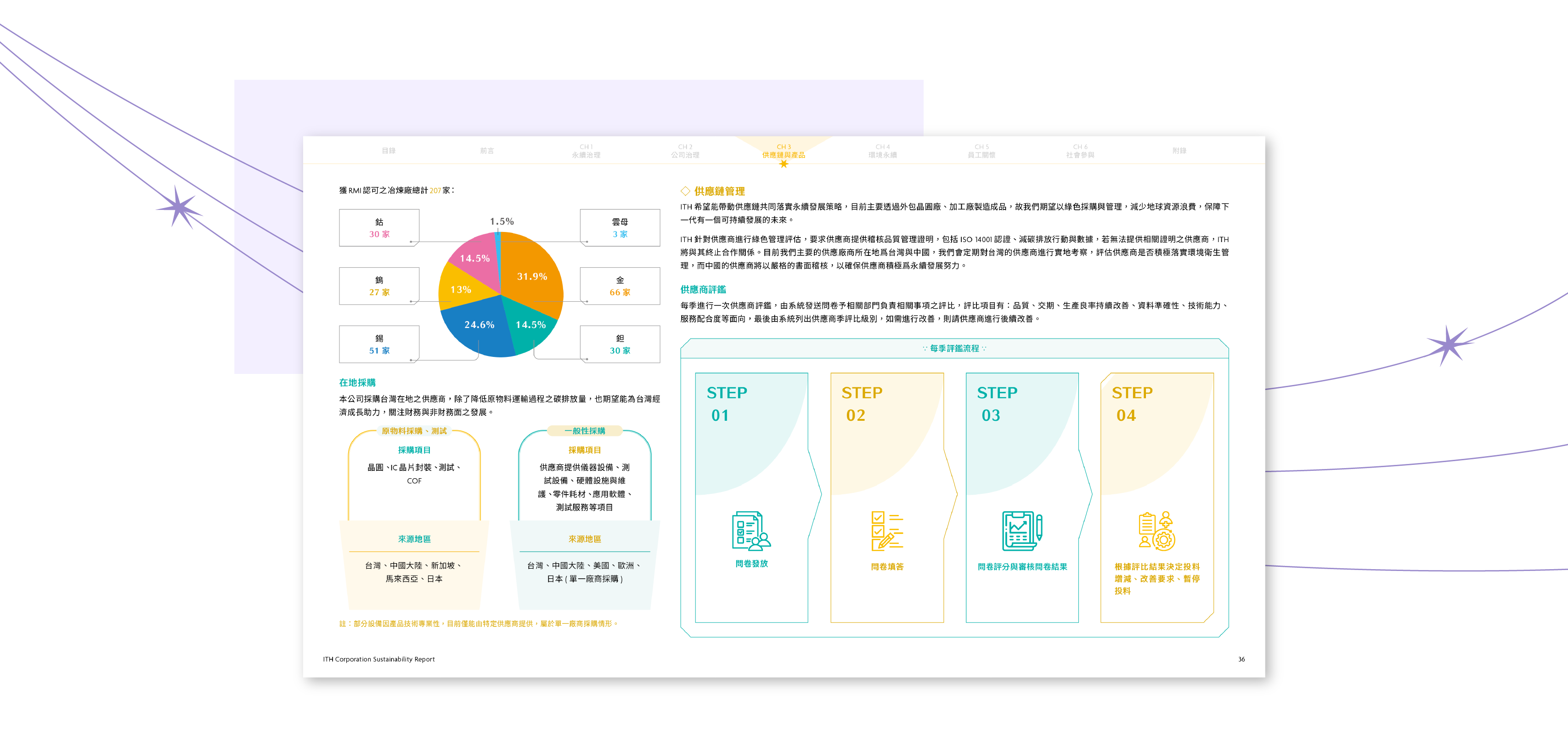
Task: Switch to the CH 4 環境永續 tab
Action: coord(882,150)
